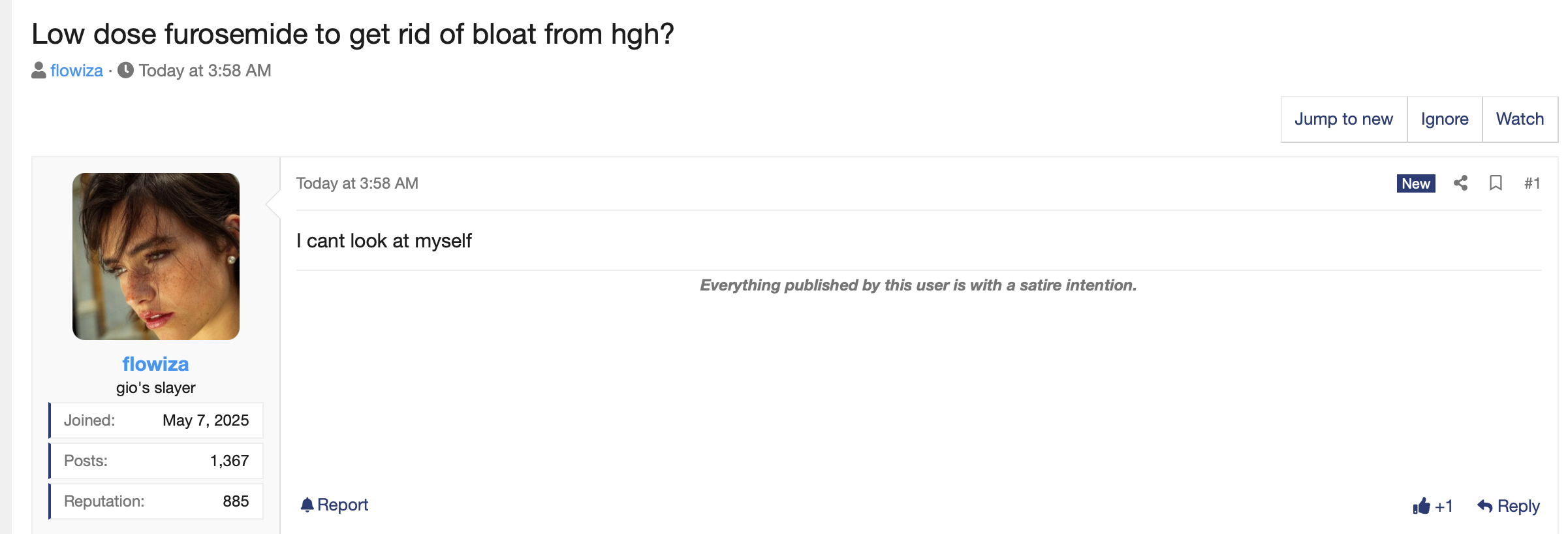Bookmark this post with bookmark icon
Image resolution: width=1568 pixels, height=534 pixels.
[1496, 183]
